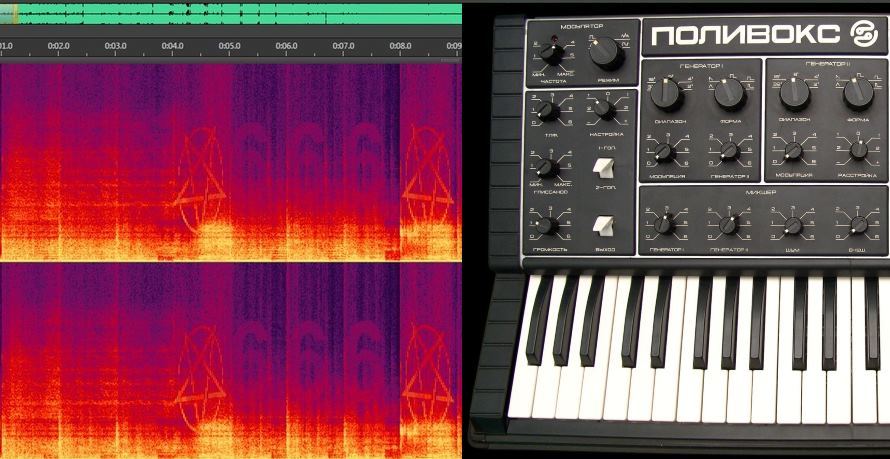Click Генератор II Модуляция knob

[x=793, y=151]
